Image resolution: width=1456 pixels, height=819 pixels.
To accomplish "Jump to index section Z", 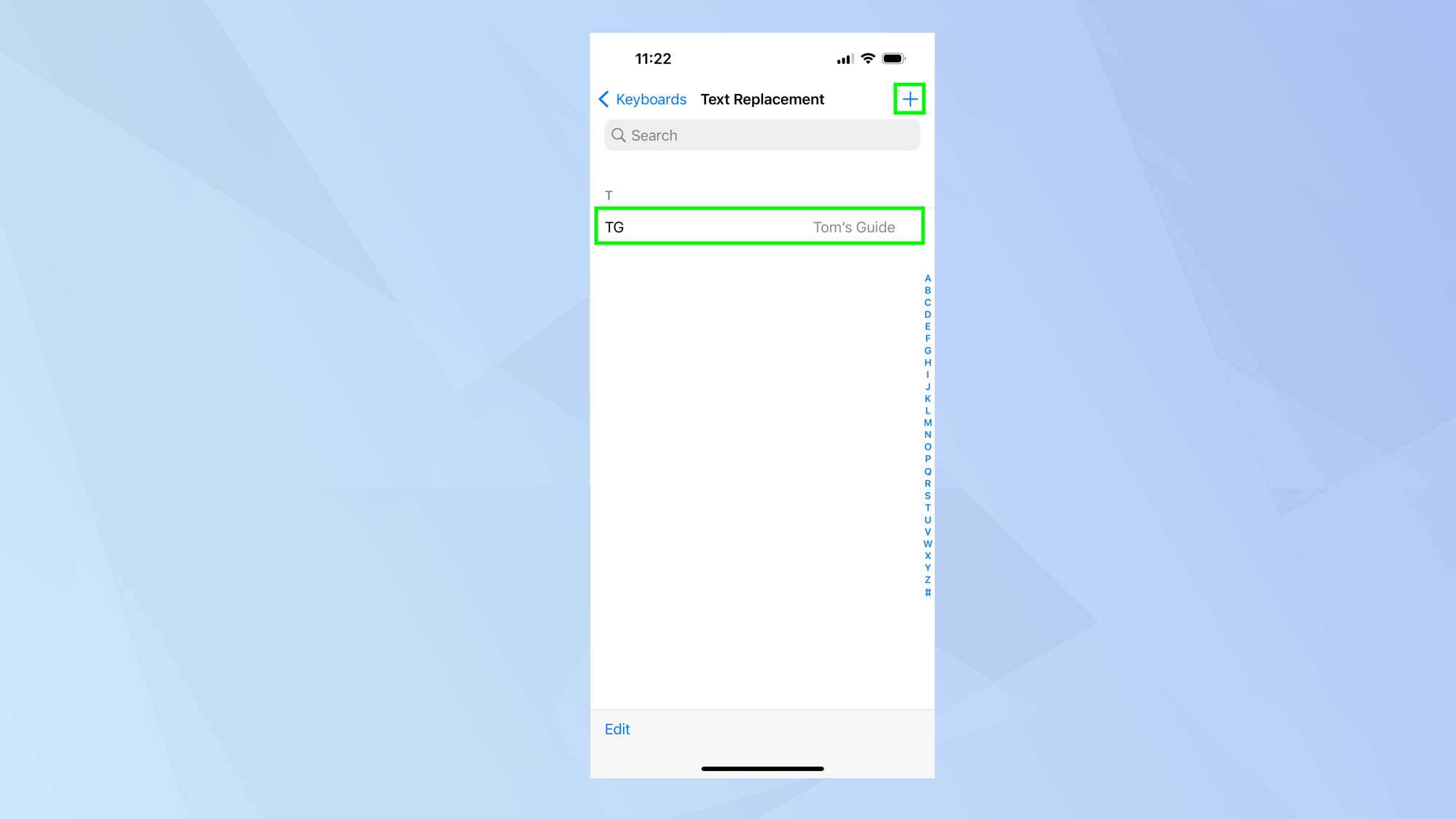I will tap(927, 580).
